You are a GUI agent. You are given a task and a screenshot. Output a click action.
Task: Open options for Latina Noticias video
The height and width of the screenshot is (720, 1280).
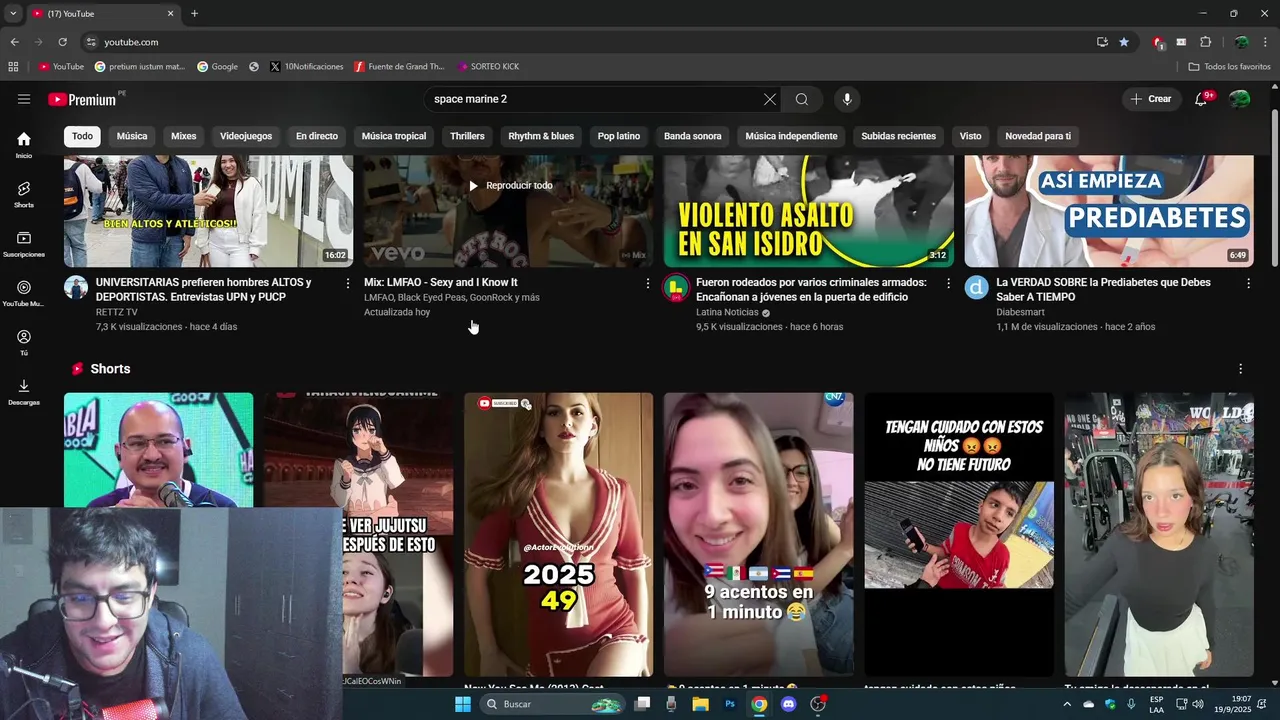point(948,284)
